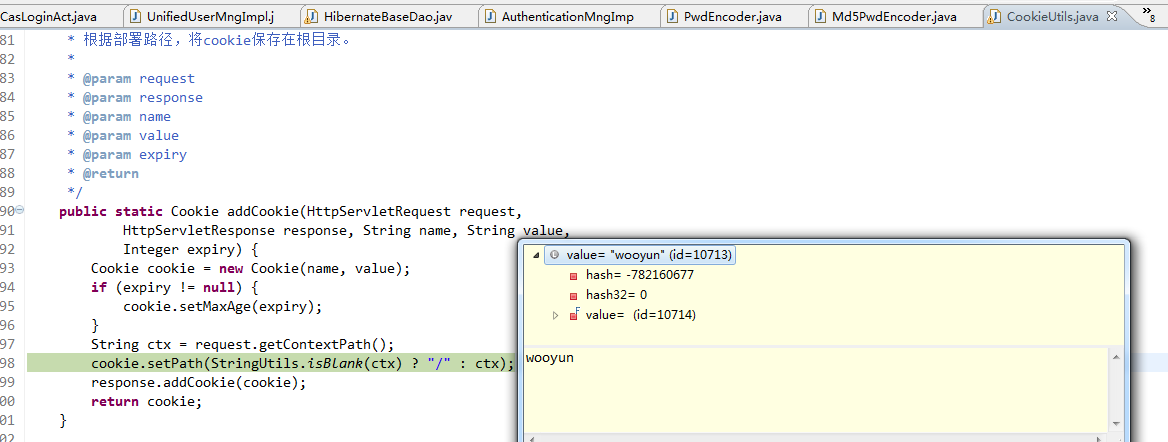This screenshot has width=1168, height=442.
Task: Select the hash= -782160677 field row
Action: pos(639,275)
